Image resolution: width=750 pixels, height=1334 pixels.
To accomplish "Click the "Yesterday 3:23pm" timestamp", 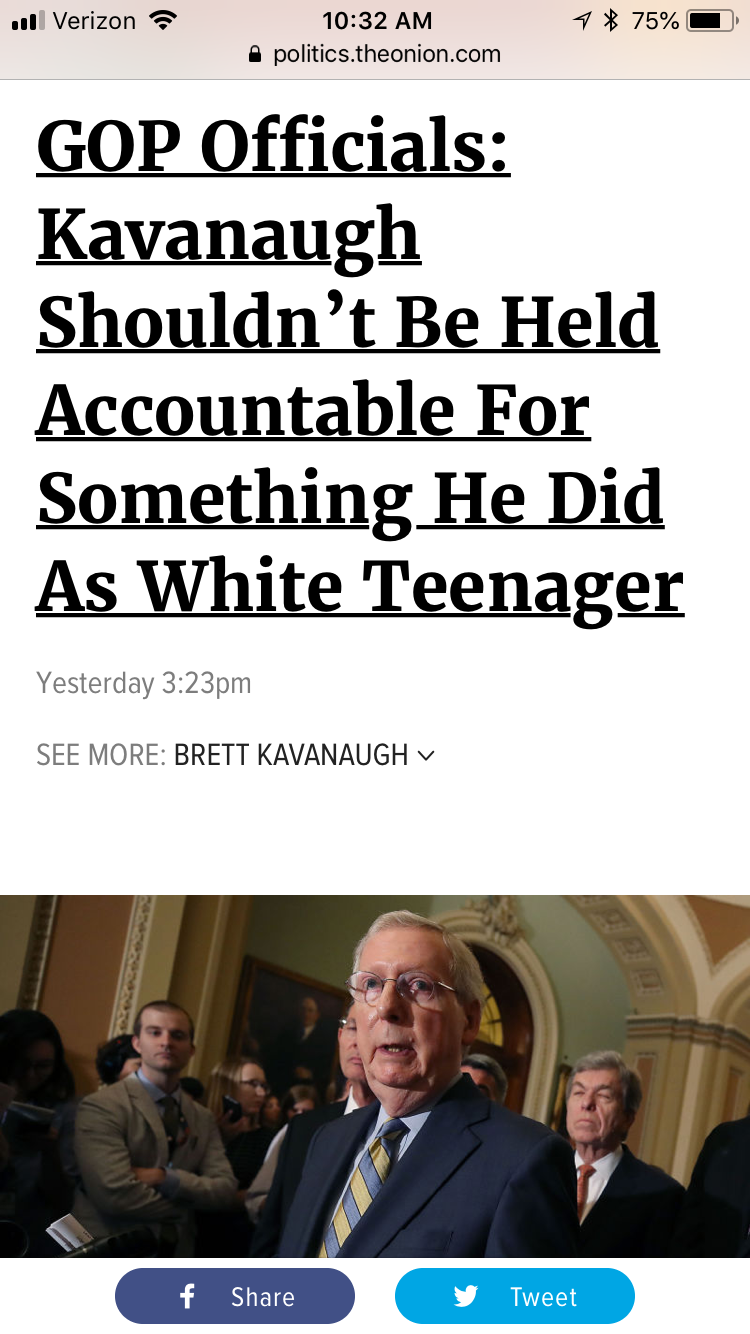I will [x=144, y=683].
